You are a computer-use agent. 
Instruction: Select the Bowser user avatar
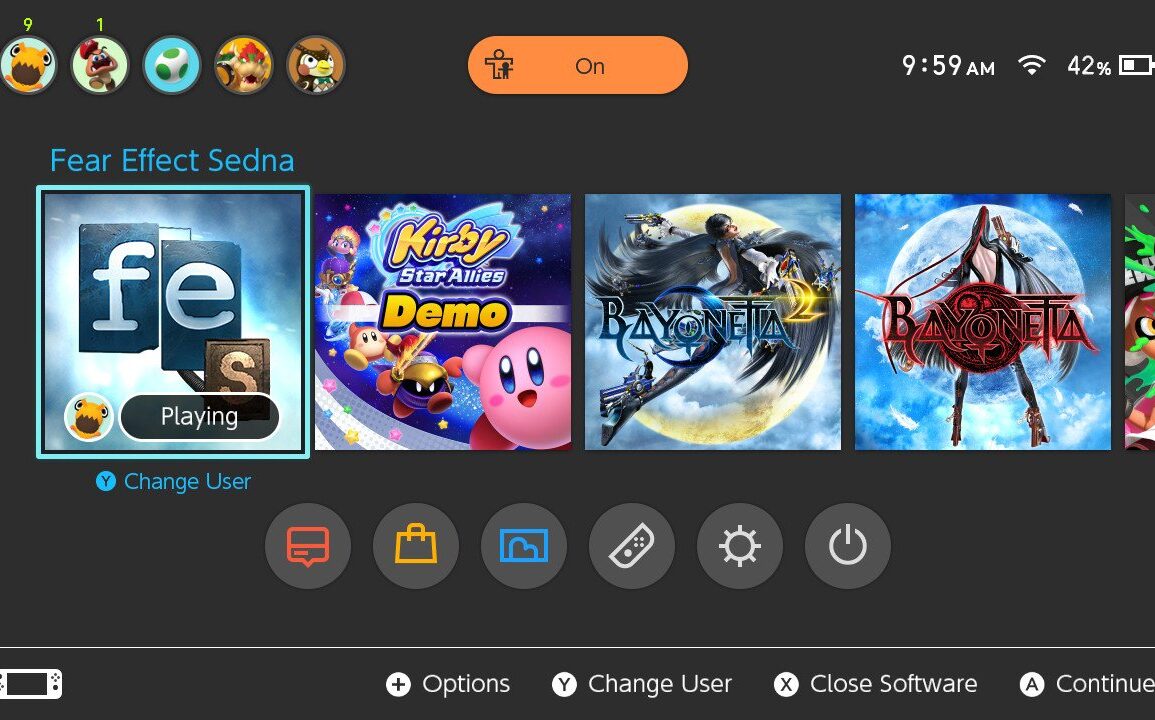(244, 65)
